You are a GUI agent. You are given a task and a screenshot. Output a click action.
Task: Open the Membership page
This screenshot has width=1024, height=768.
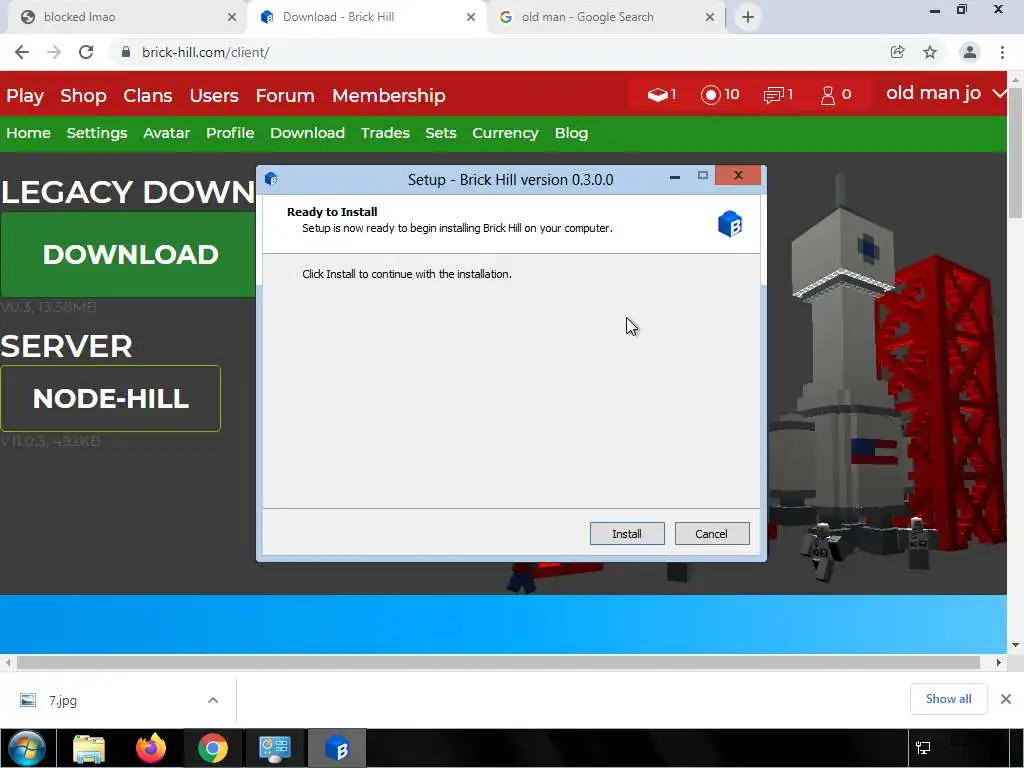point(389,95)
